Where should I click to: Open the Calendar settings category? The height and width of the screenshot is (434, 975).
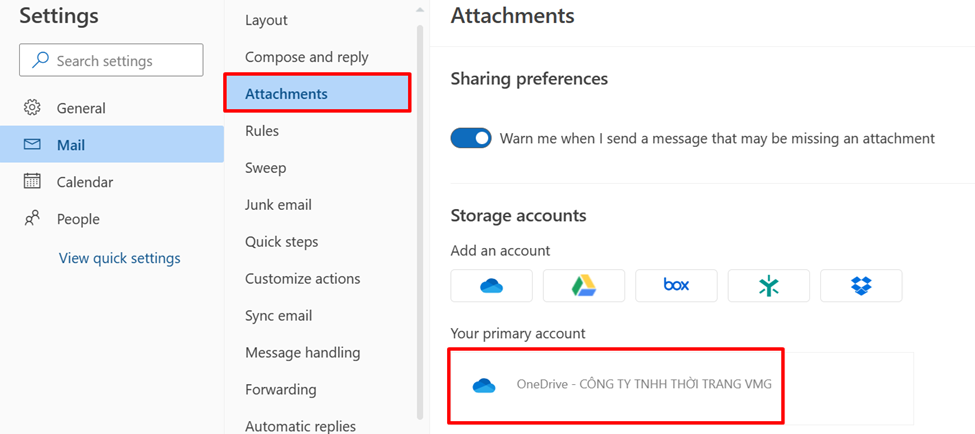coord(112,182)
